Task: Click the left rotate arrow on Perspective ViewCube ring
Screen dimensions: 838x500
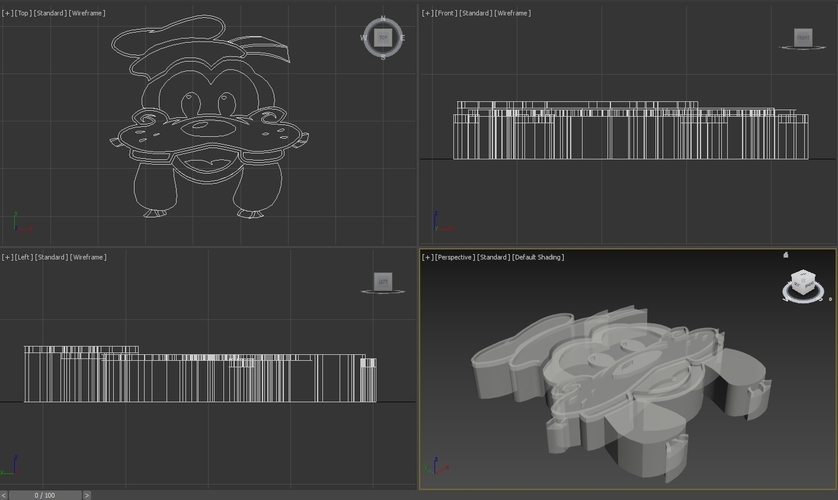Action: click(788, 299)
